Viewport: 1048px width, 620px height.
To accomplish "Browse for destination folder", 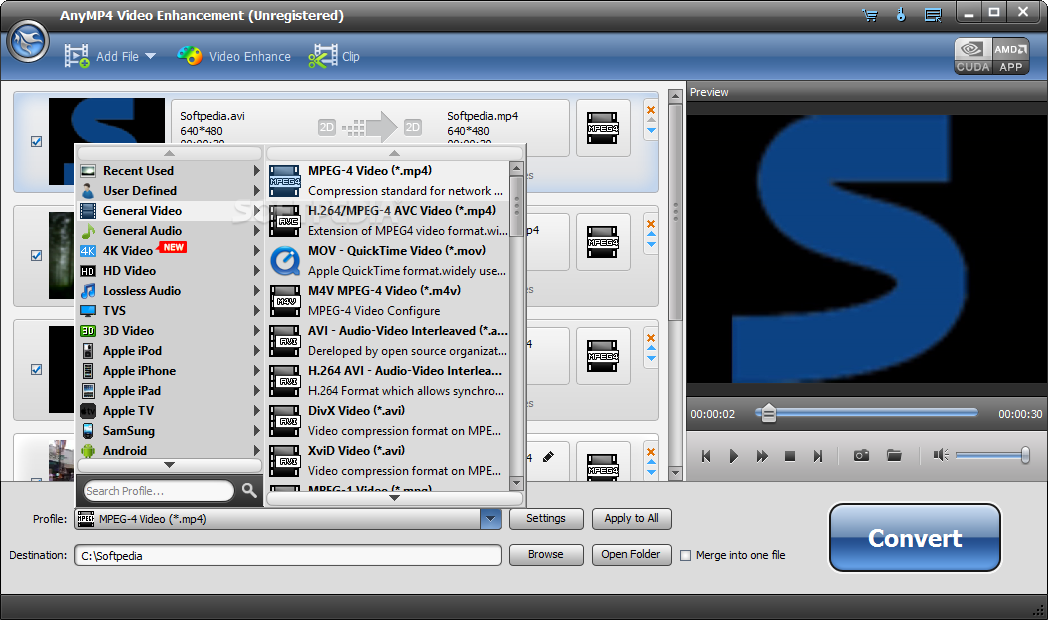I will point(546,555).
